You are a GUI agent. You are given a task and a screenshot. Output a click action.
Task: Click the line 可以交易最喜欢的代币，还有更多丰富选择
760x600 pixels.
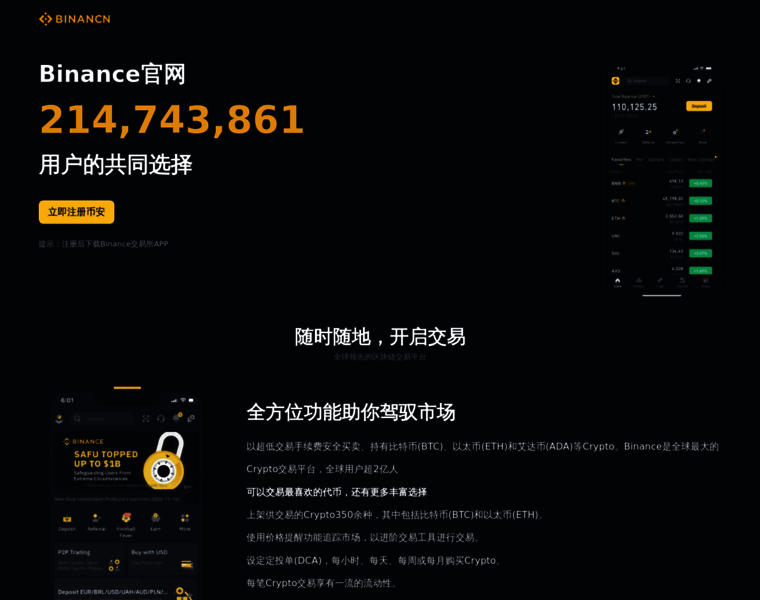[336, 492]
